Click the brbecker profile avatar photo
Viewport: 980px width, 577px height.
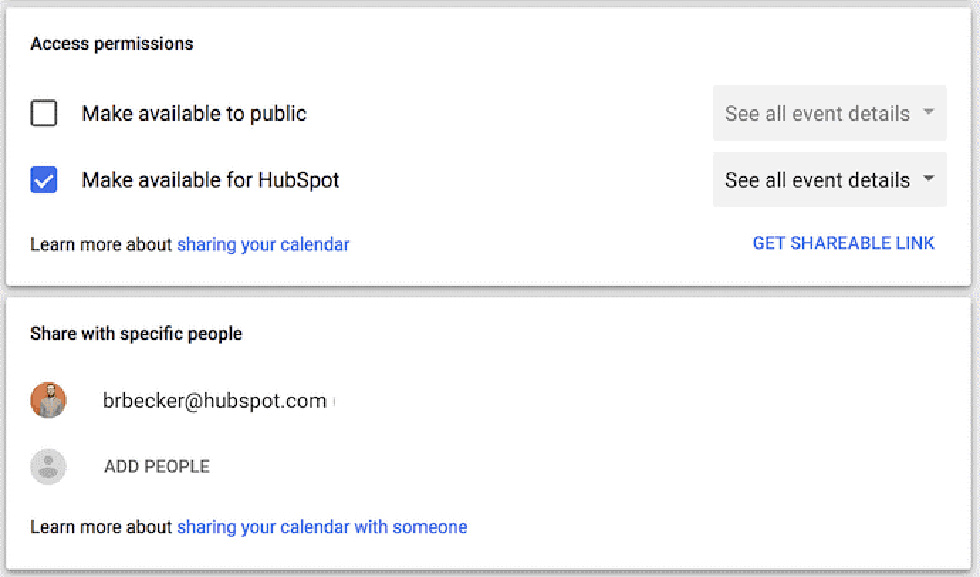click(48, 401)
